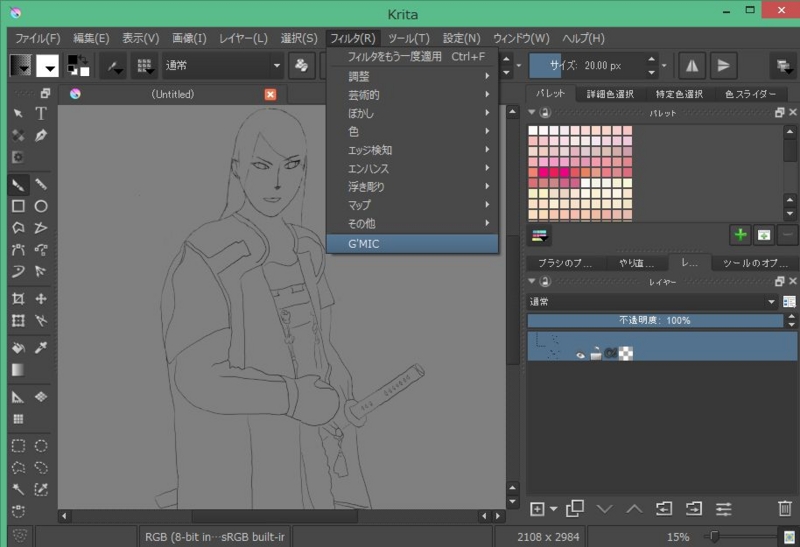The height and width of the screenshot is (547, 800).
Task: Select the Rectangular Selection tool
Action: (x=18, y=446)
